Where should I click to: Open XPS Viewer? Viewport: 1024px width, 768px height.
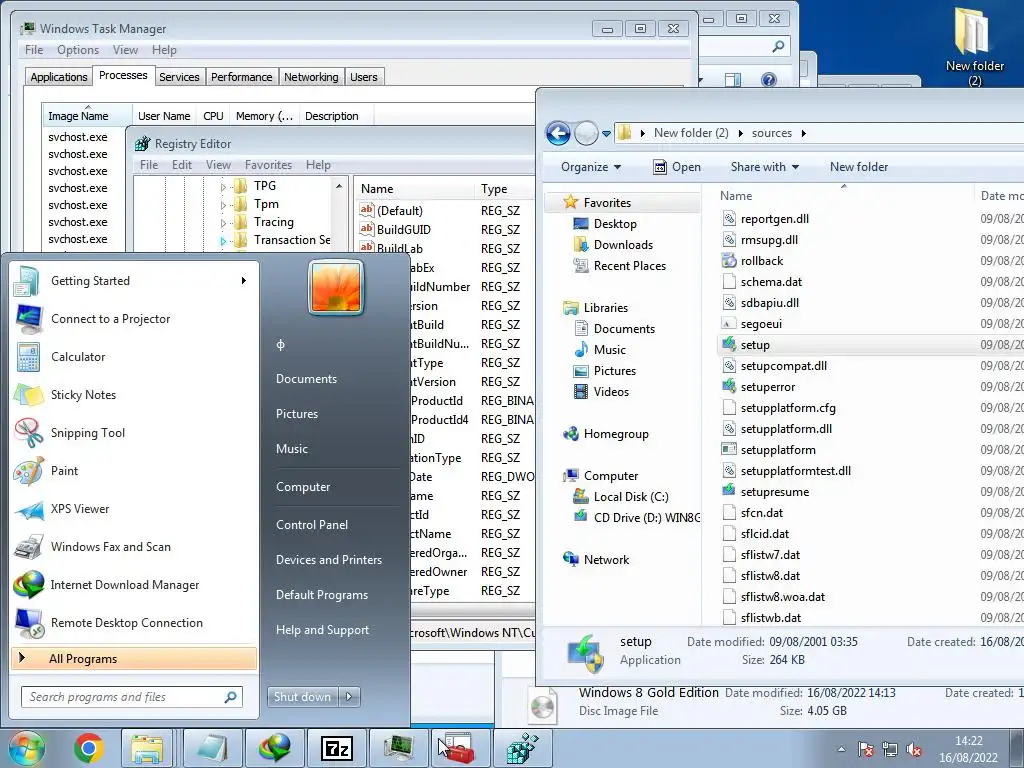click(134, 509)
